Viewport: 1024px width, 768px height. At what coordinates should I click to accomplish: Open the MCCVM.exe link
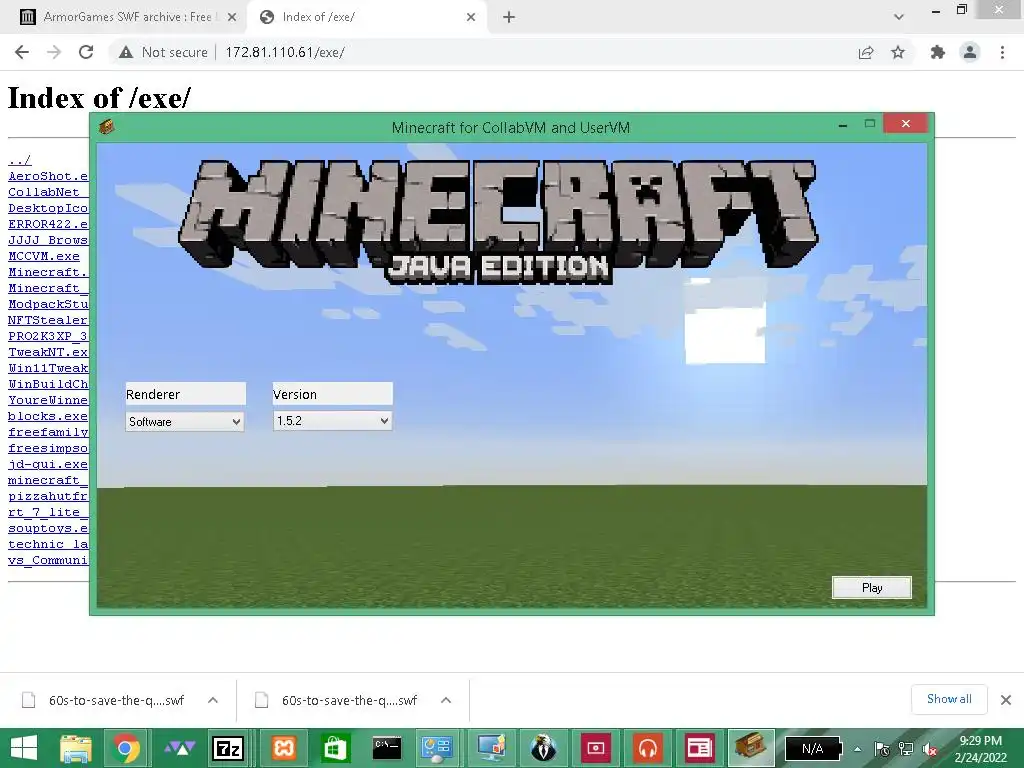point(44,256)
